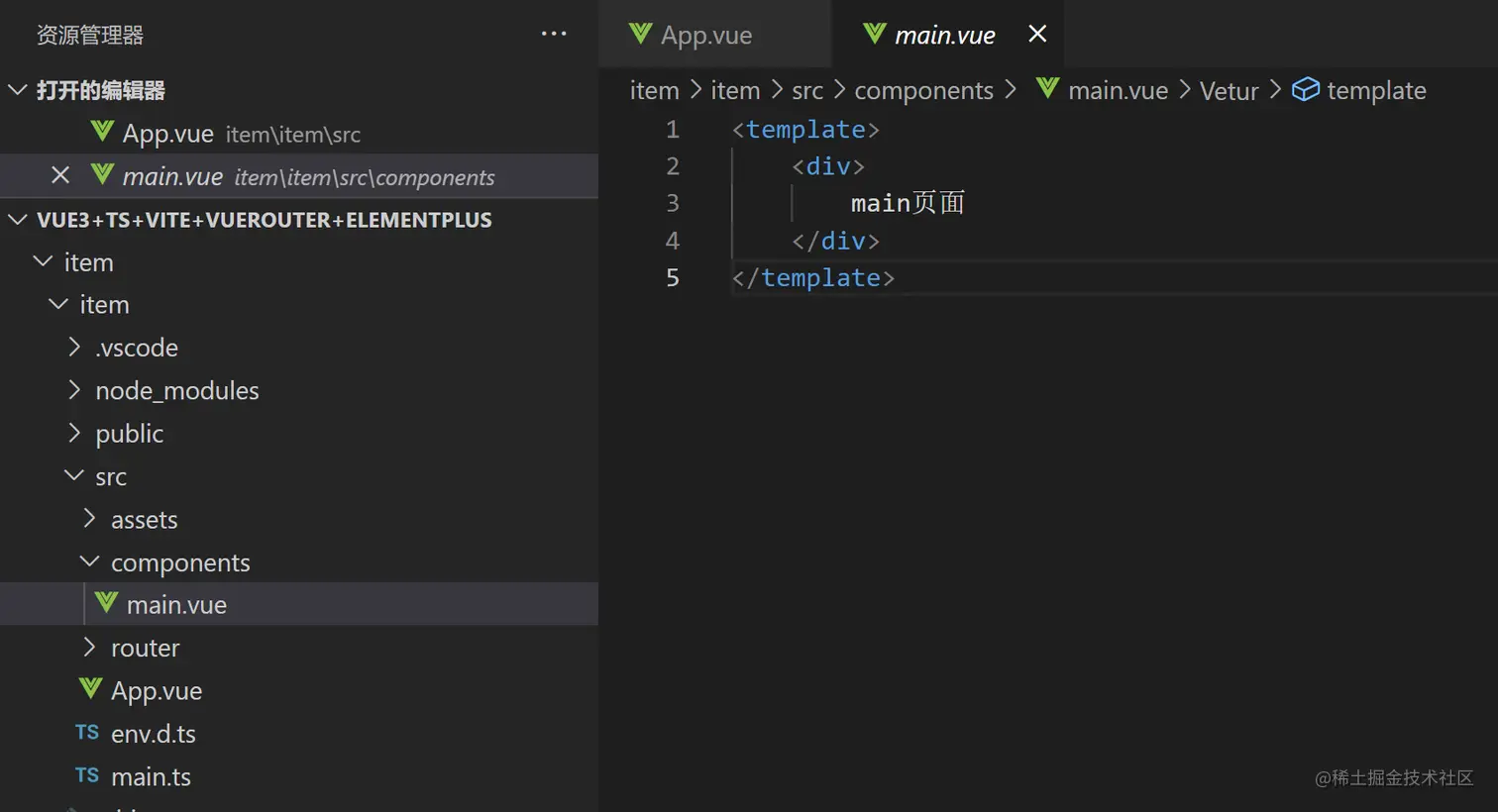Click the template cube icon in the breadcrumb
Viewport: 1498px width, 812px height.
[x=1306, y=90]
